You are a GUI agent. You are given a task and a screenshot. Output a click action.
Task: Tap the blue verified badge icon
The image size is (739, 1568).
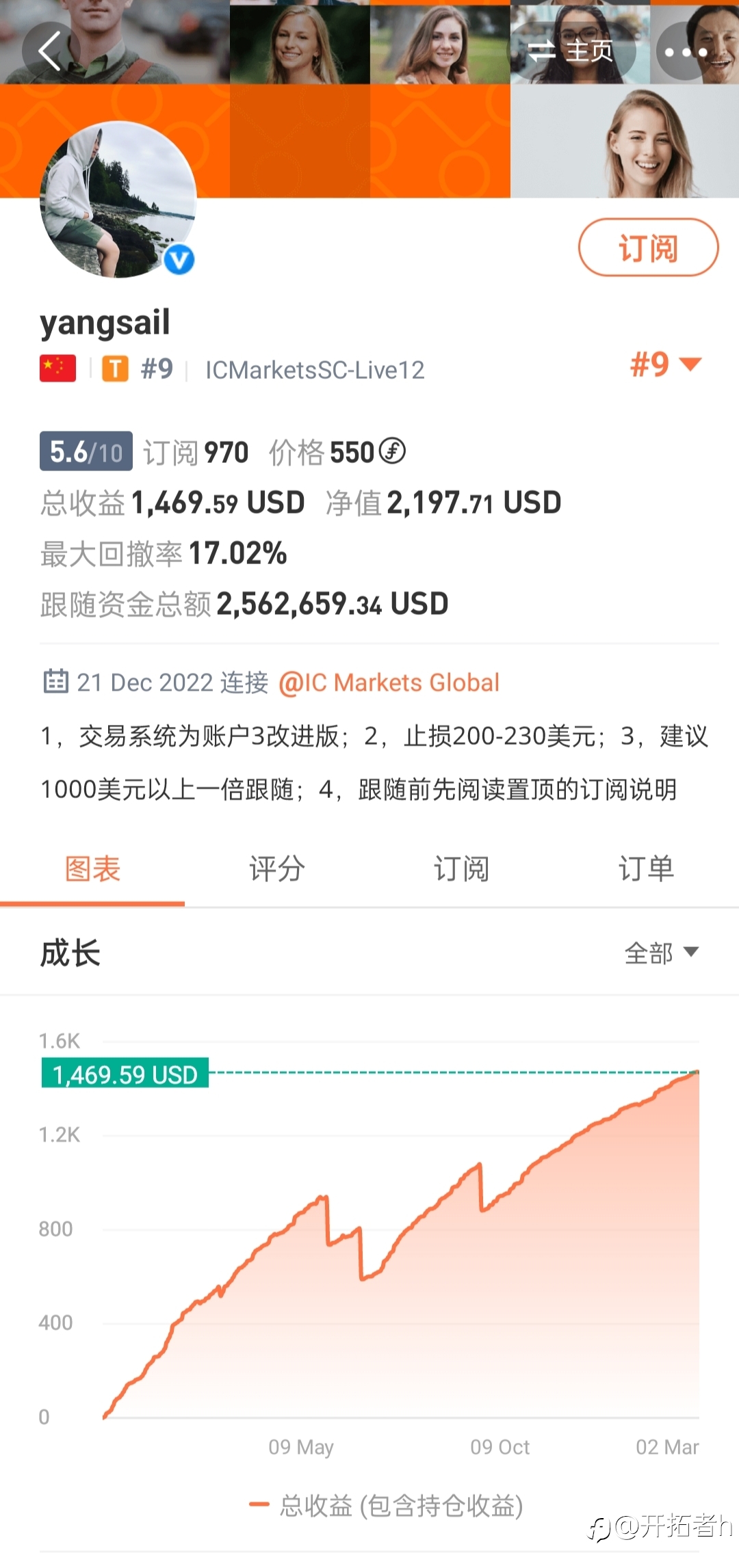click(179, 260)
